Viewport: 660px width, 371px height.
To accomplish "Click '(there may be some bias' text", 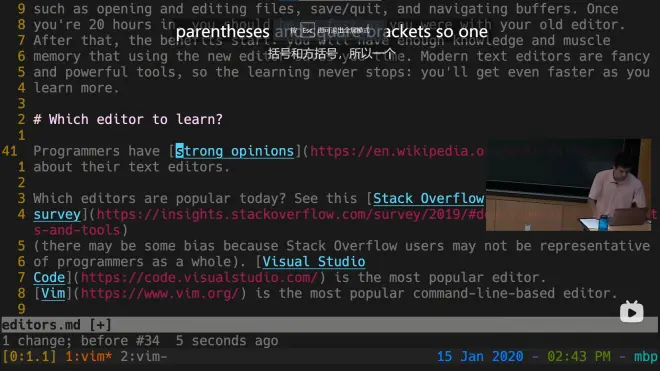I will tap(124, 246).
